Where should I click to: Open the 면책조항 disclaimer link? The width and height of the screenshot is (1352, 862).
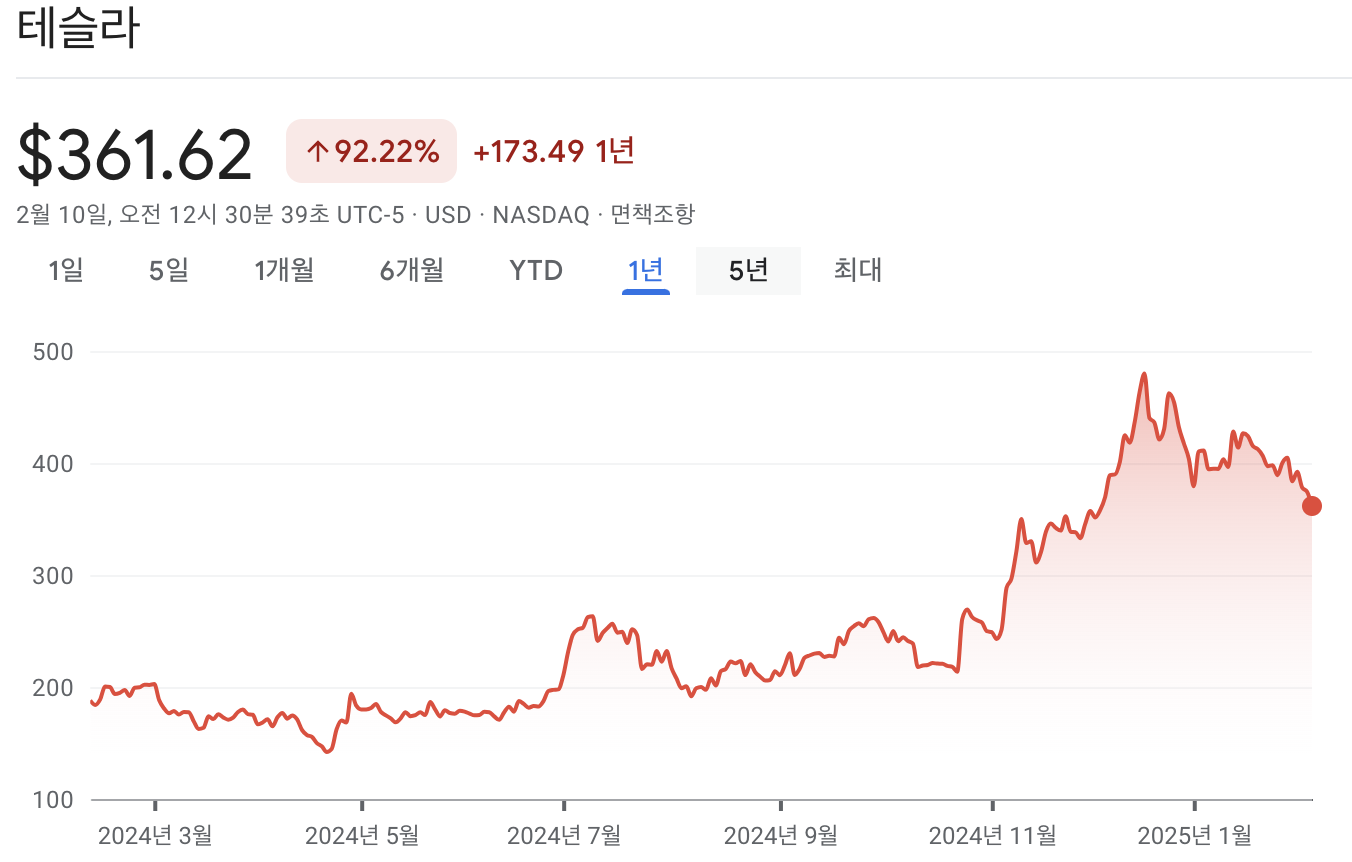pyautogui.click(x=655, y=214)
